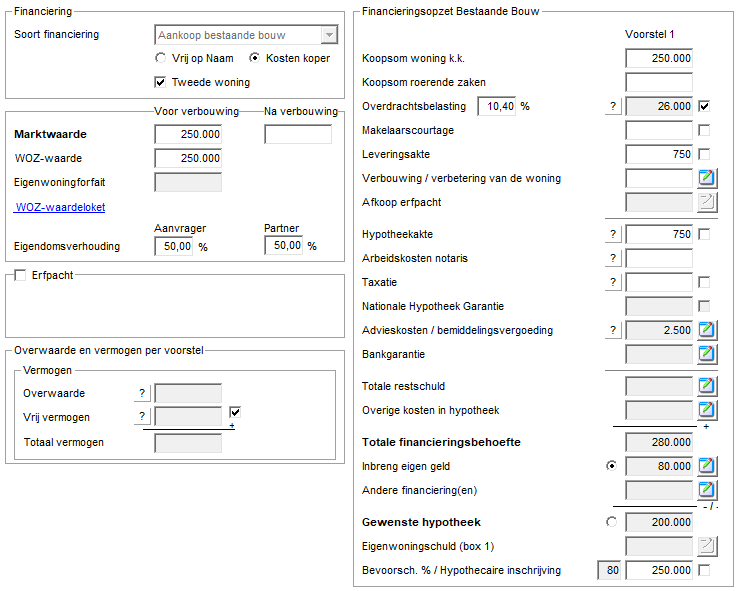Tick the Hypotheekakte checkbox
The width and height of the screenshot is (740, 591).
tap(704, 234)
